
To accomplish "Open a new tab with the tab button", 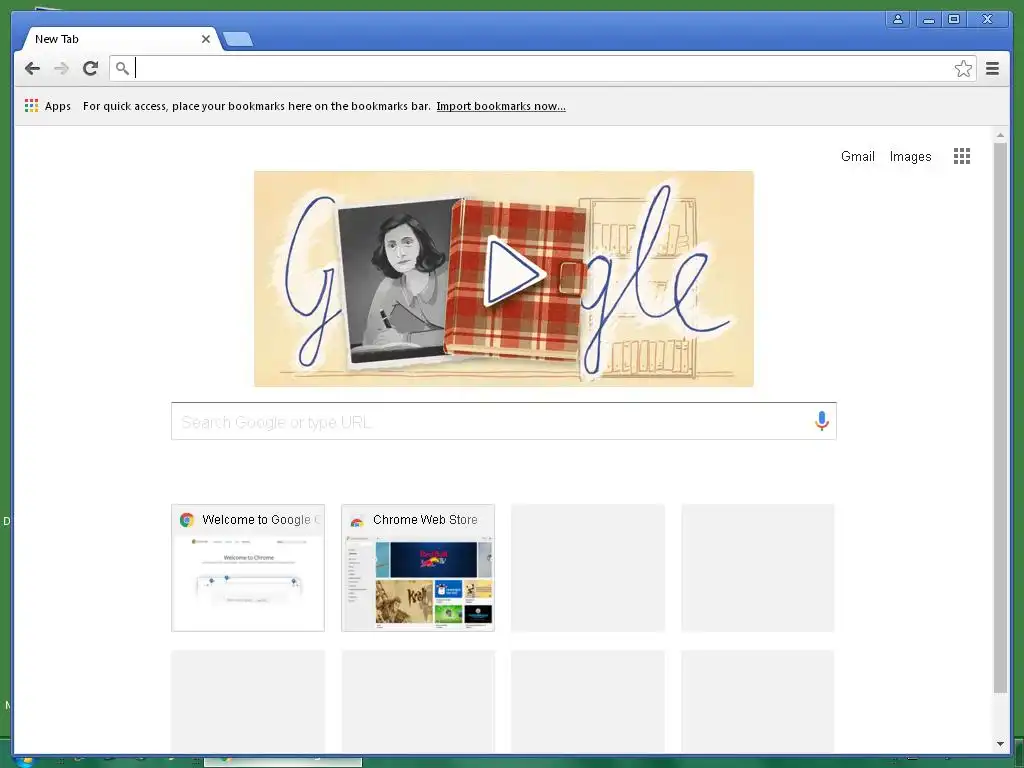I will point(238,40).
